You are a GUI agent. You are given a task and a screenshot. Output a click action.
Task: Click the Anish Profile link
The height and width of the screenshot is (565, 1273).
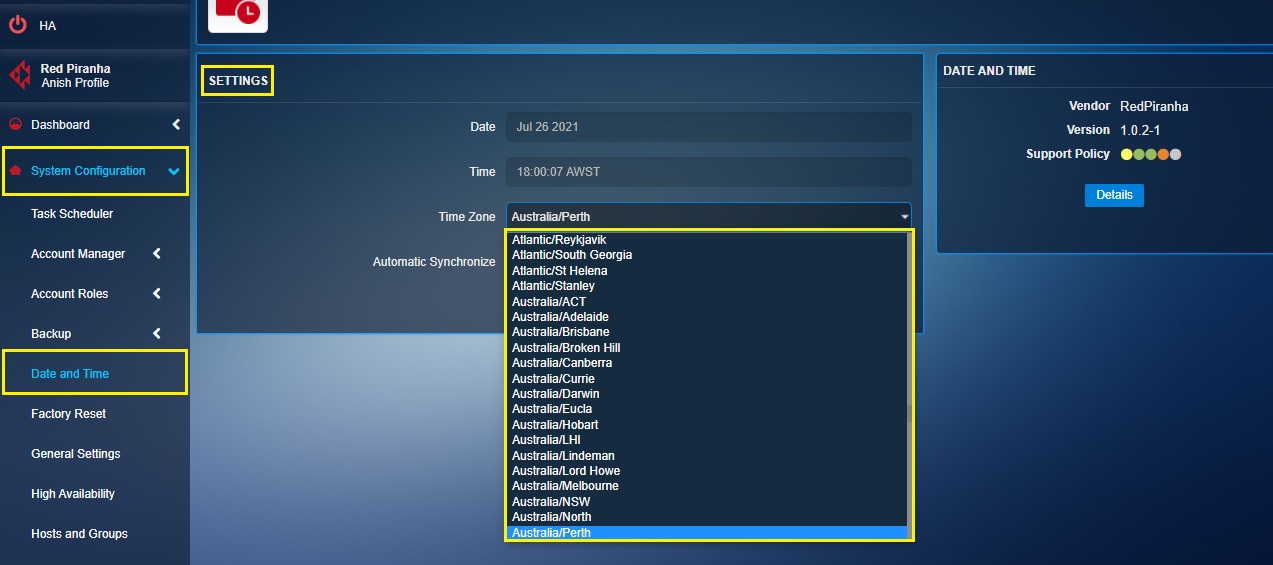coord(75,83)
